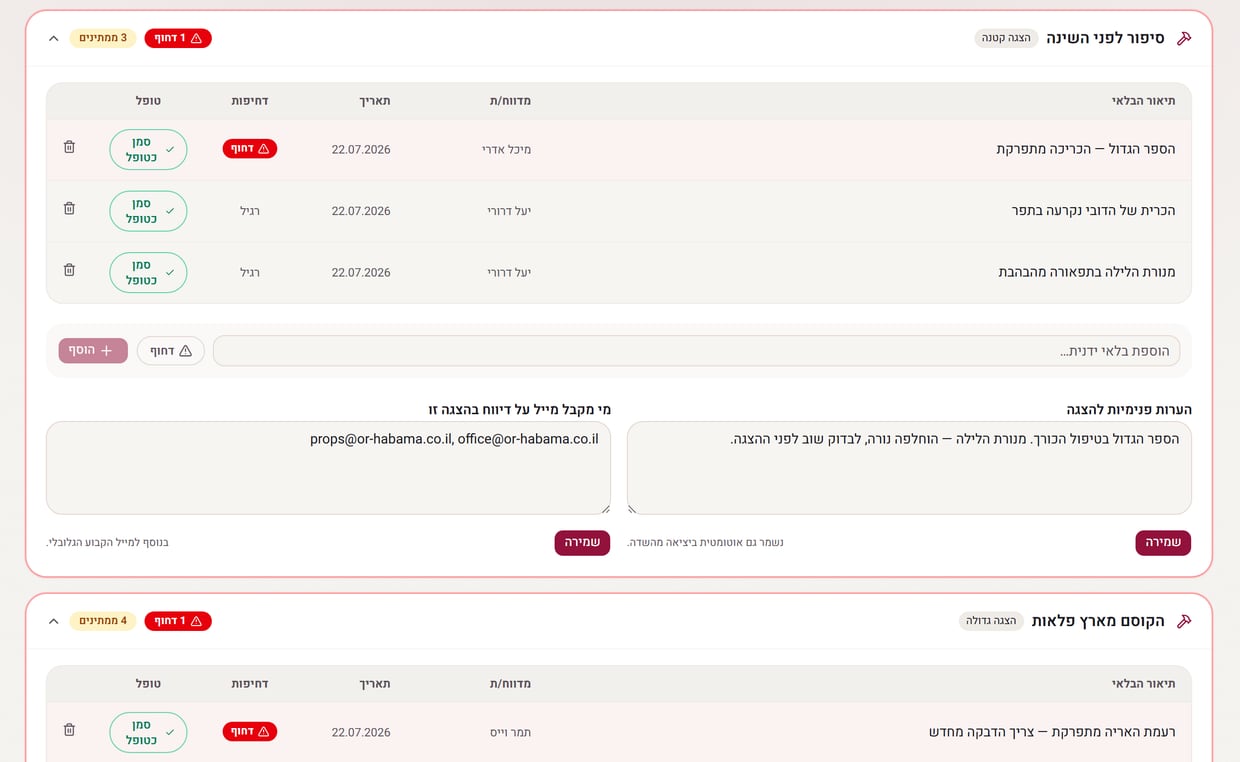This screenshot has height=762, width=1240.
Task: Click the reporter name 'מיכל אדרי'
Action: [x=506, y=150]
